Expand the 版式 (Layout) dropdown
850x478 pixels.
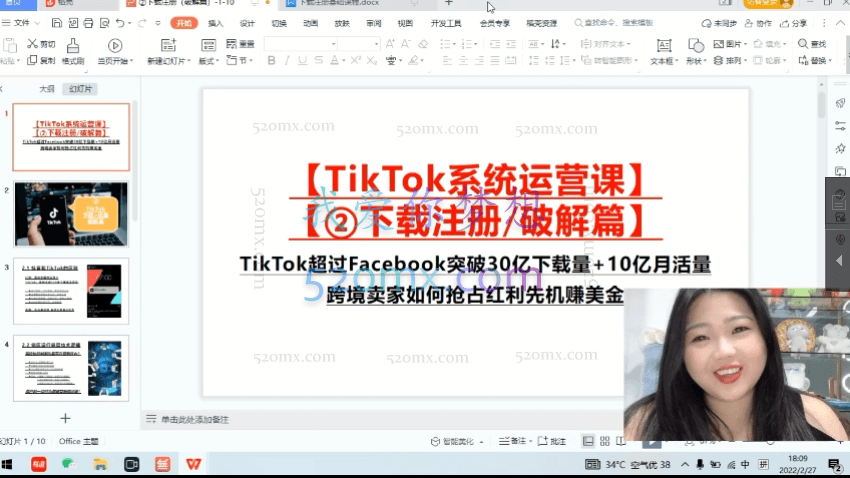(x=217, y=61)
